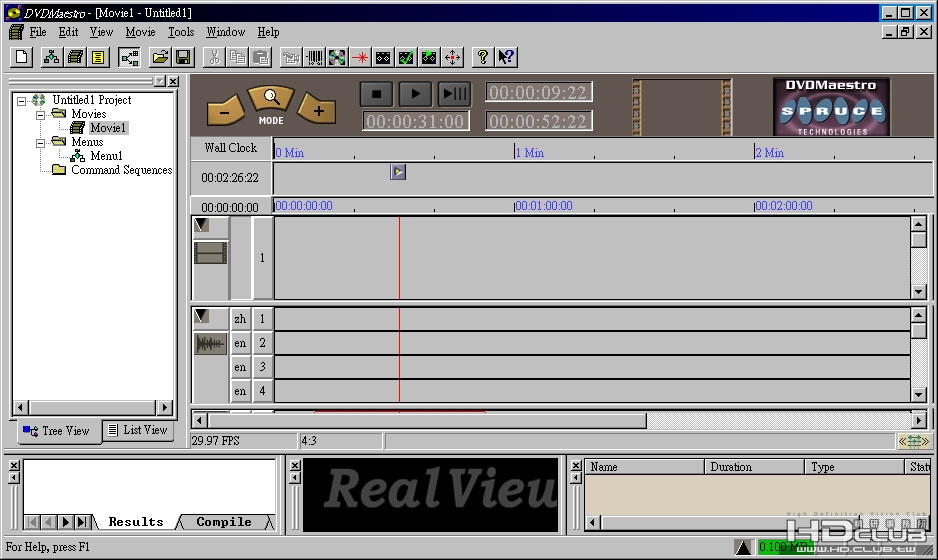This screenshot has width=938, height=560.
Task: Click the four-way arrows toolbar icon
Action: pyautogui.click(x=453, y=57)
